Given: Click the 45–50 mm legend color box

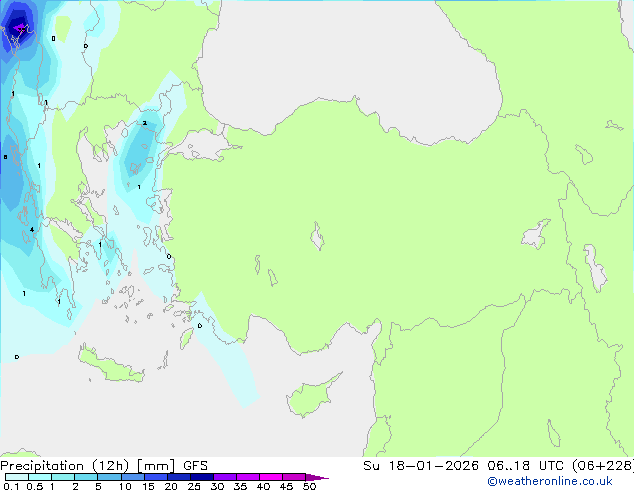Looking at the screenshot, I should point(294,477).
